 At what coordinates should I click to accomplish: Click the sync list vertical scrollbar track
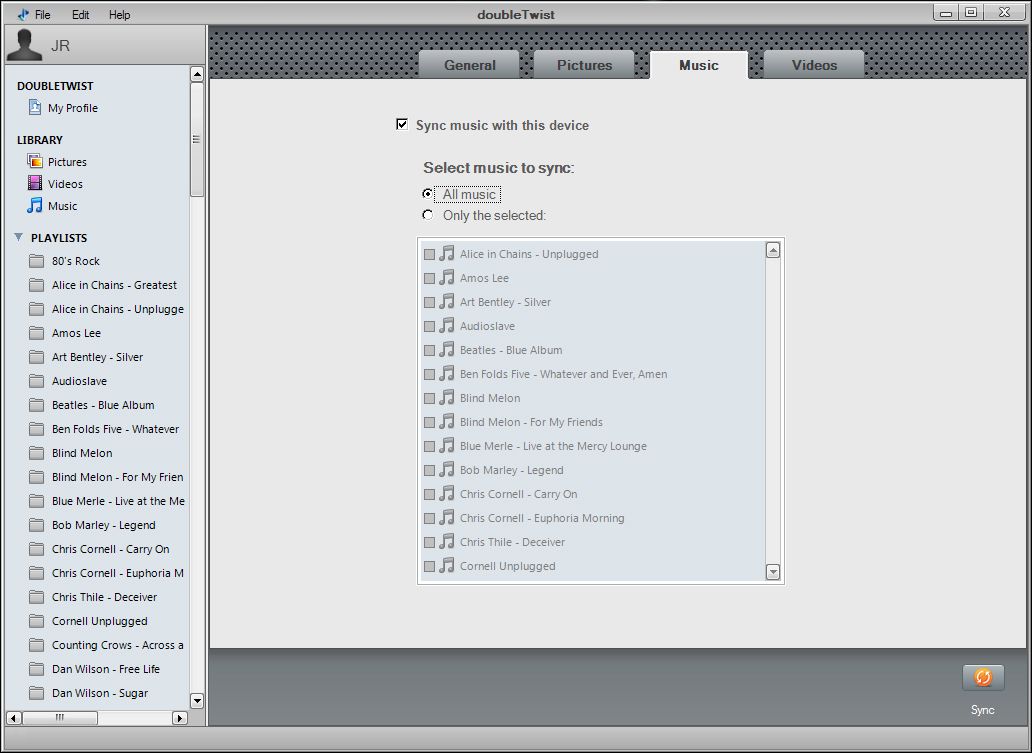773,411
